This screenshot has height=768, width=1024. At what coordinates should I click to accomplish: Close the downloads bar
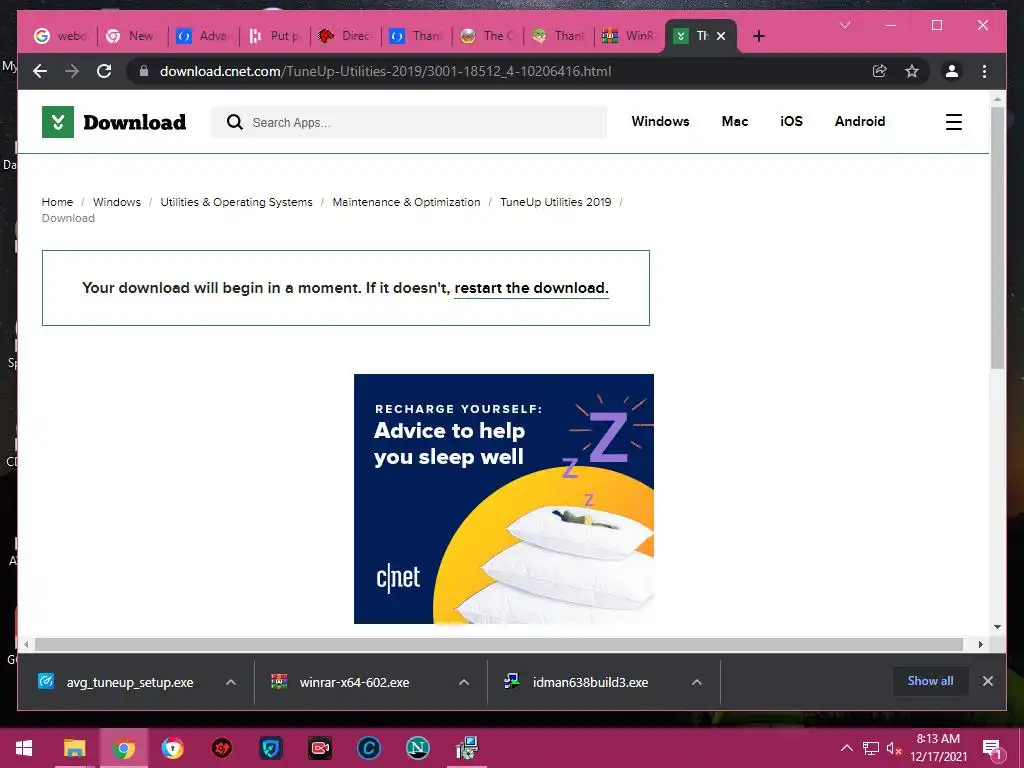point(987,681)
